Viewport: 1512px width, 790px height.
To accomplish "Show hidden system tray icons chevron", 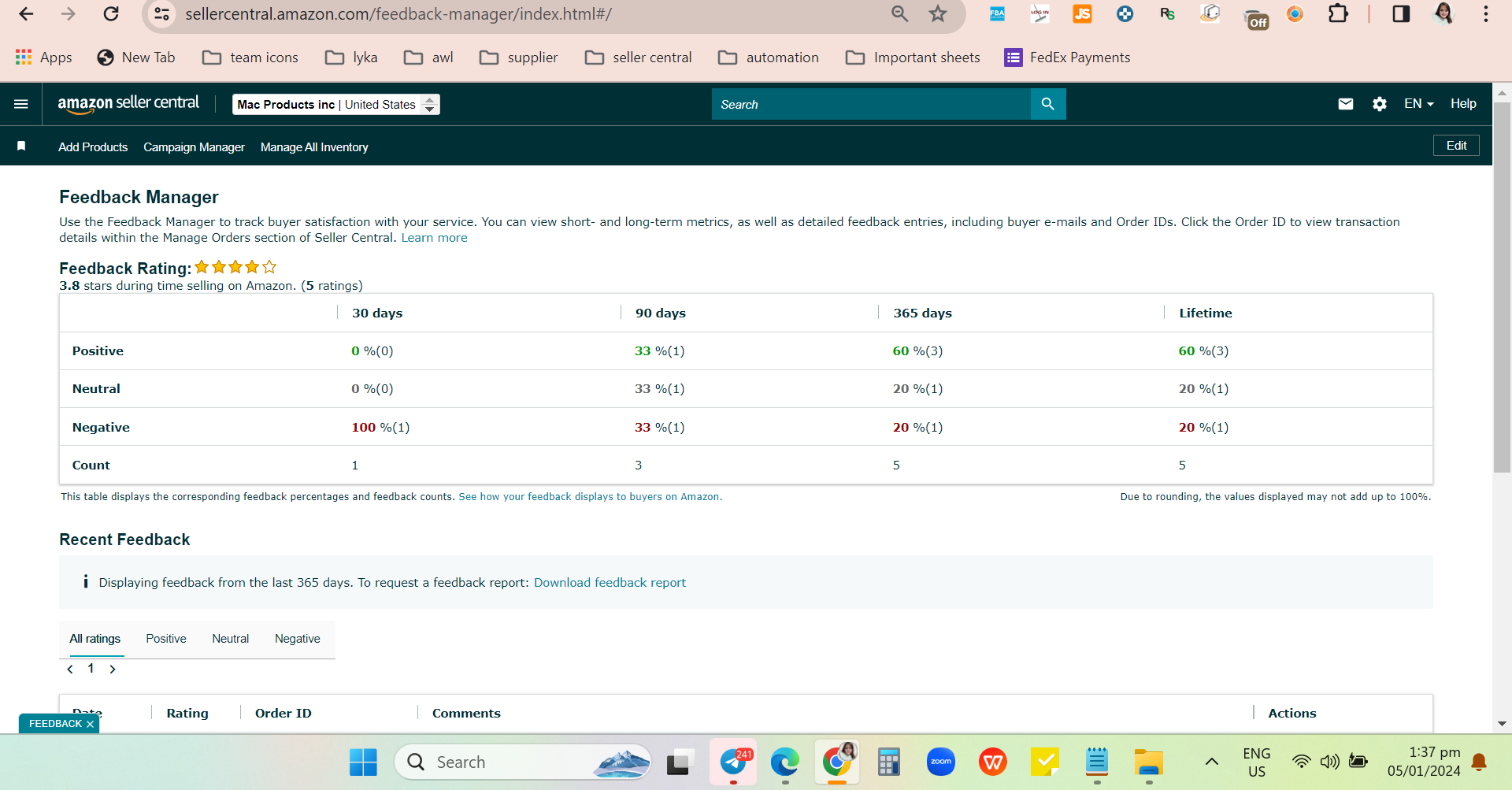I will click(x=1212, y=762).
